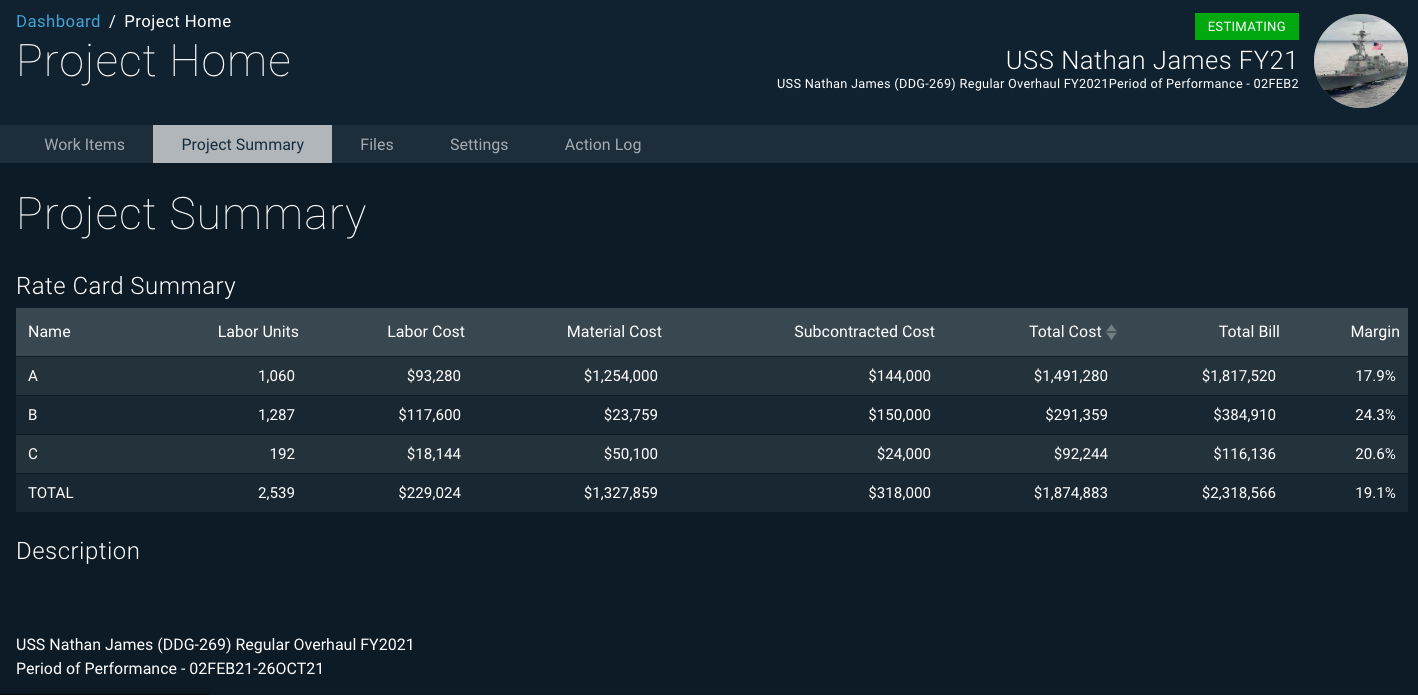Select the Project Summary tab

point(242,144)
